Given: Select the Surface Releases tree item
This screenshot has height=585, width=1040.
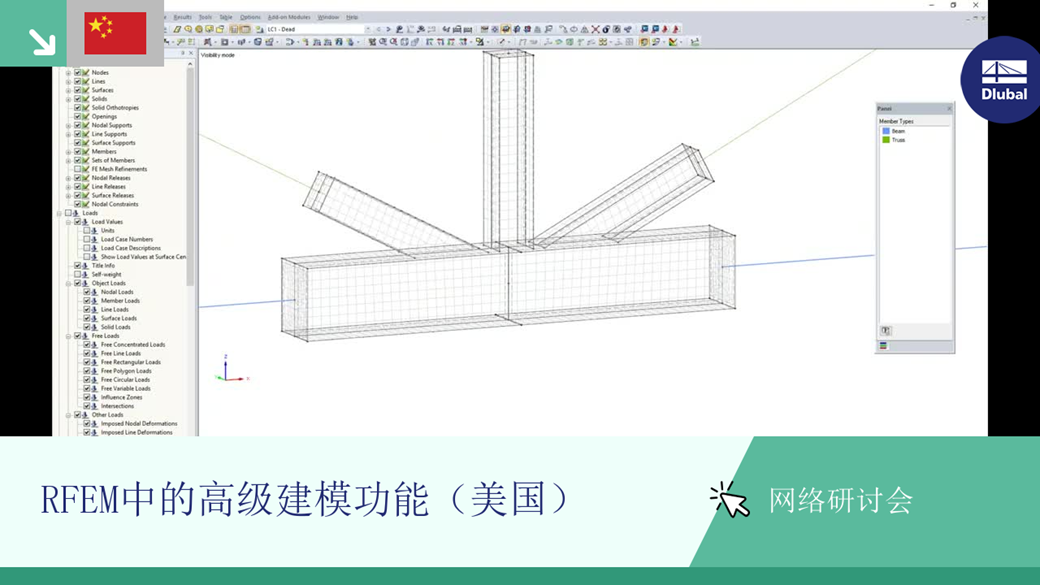Looking at the screenshot, I should (113, 195).
